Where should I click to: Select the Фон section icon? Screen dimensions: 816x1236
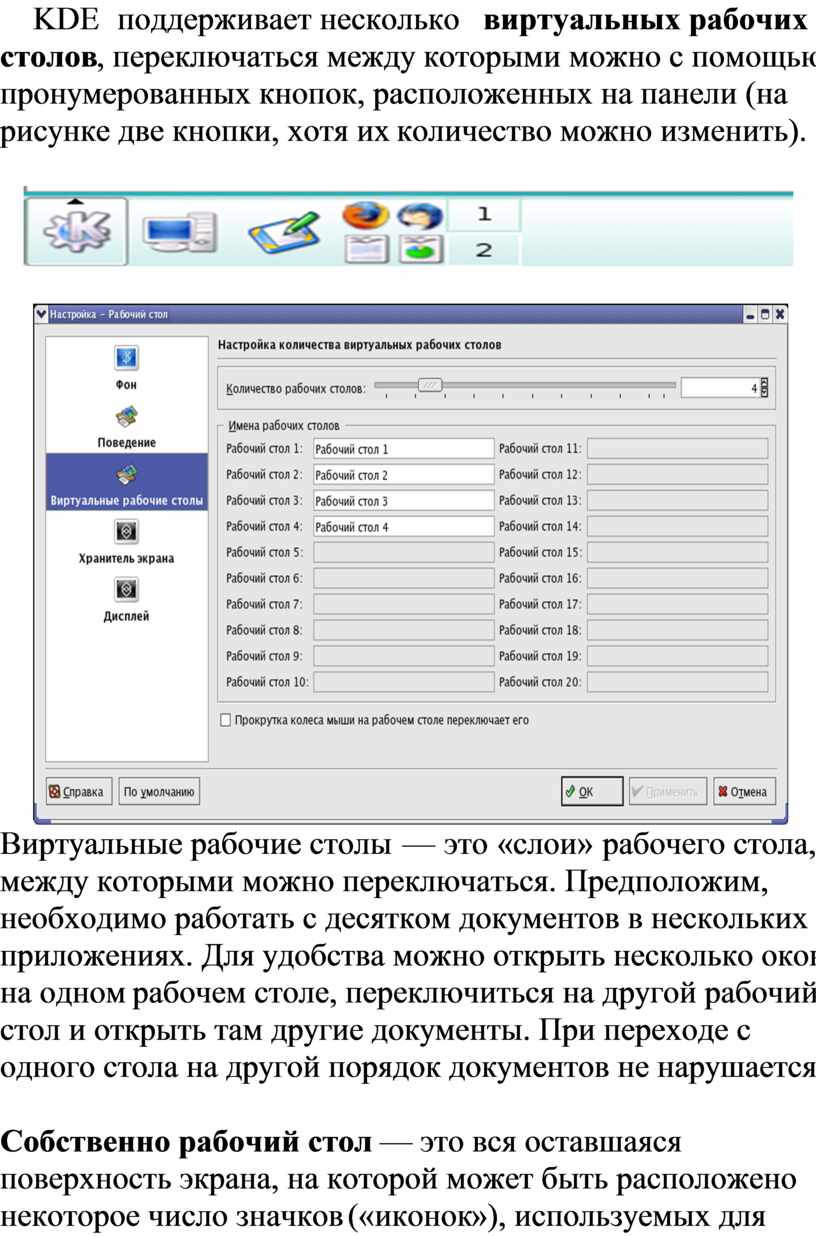coord(126,358)
